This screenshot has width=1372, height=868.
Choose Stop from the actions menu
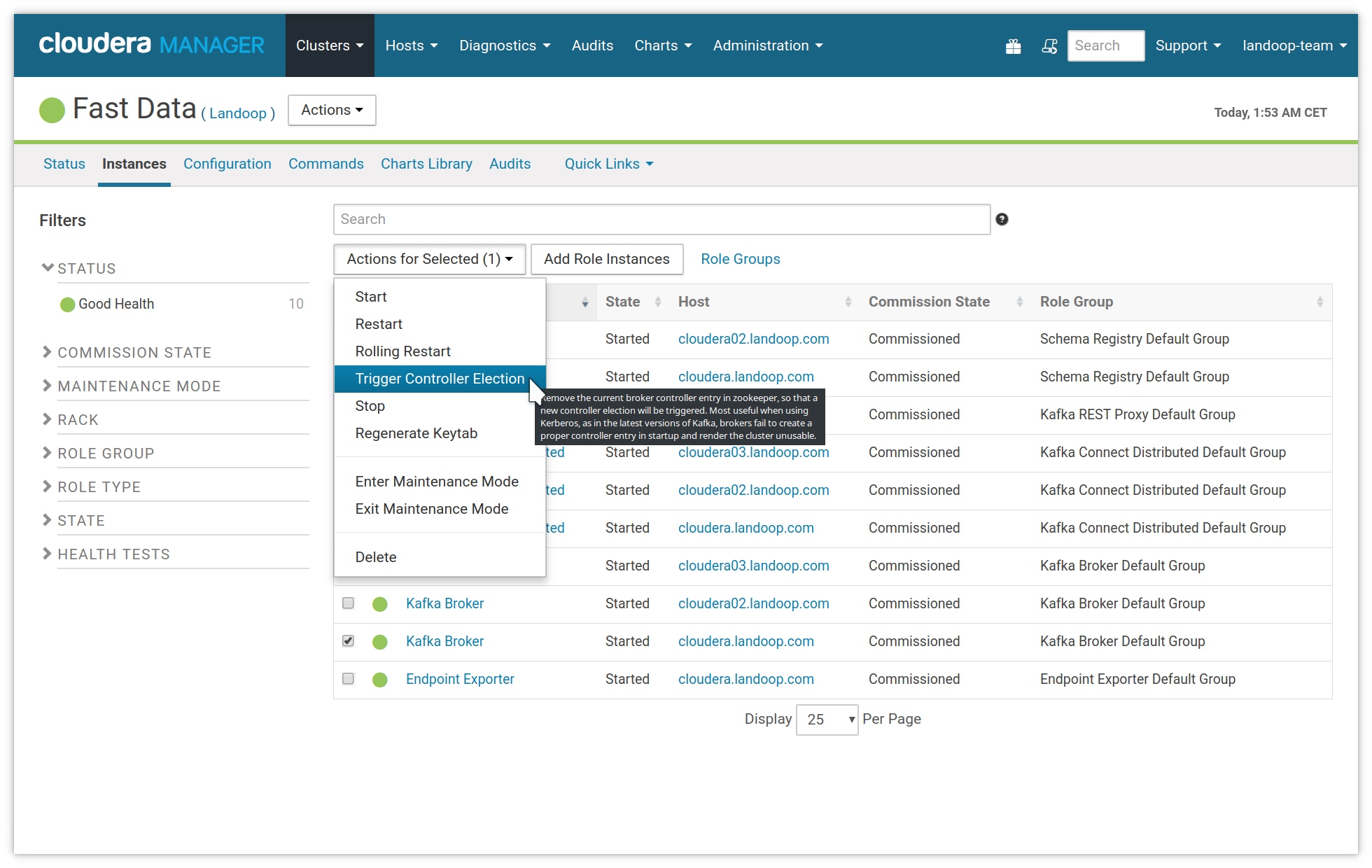[440, 406]
